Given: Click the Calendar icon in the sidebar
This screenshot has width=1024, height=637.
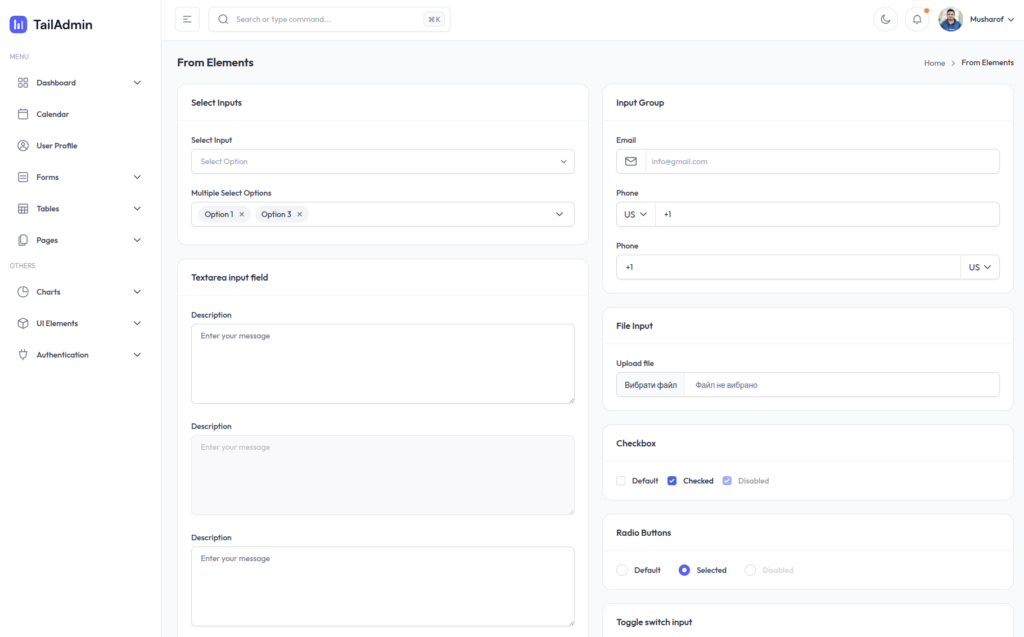Looking at the screenshot, I should pyautogui.click(x=23, y=114).
